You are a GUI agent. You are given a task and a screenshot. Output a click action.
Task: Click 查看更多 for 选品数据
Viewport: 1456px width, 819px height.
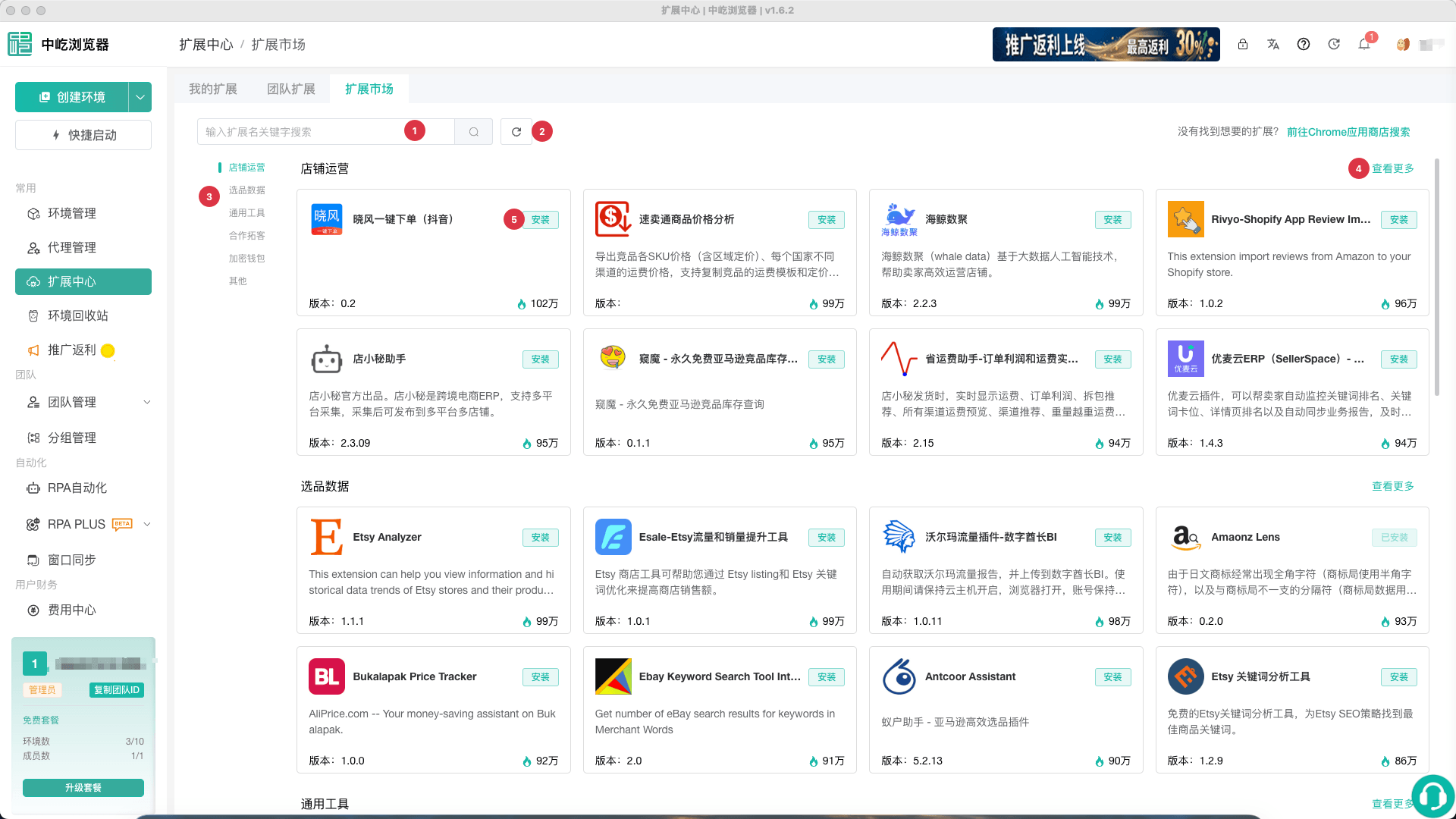pos(1393,486)
